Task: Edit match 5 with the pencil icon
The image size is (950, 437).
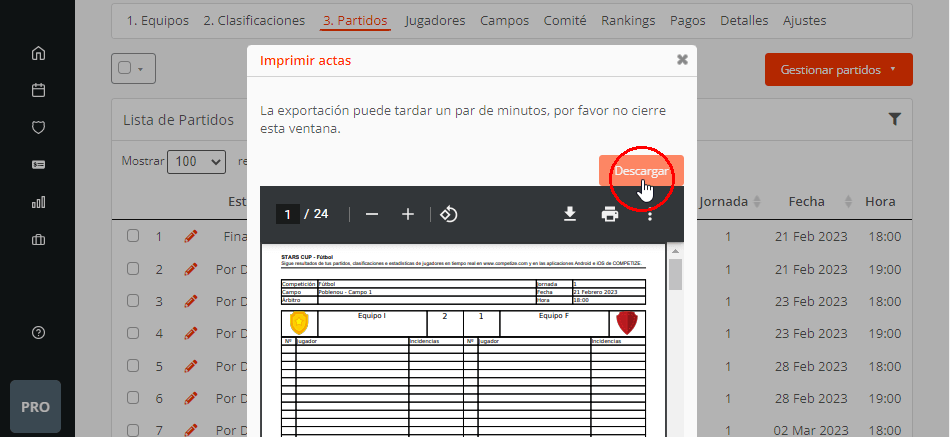Action: point(191,366)
